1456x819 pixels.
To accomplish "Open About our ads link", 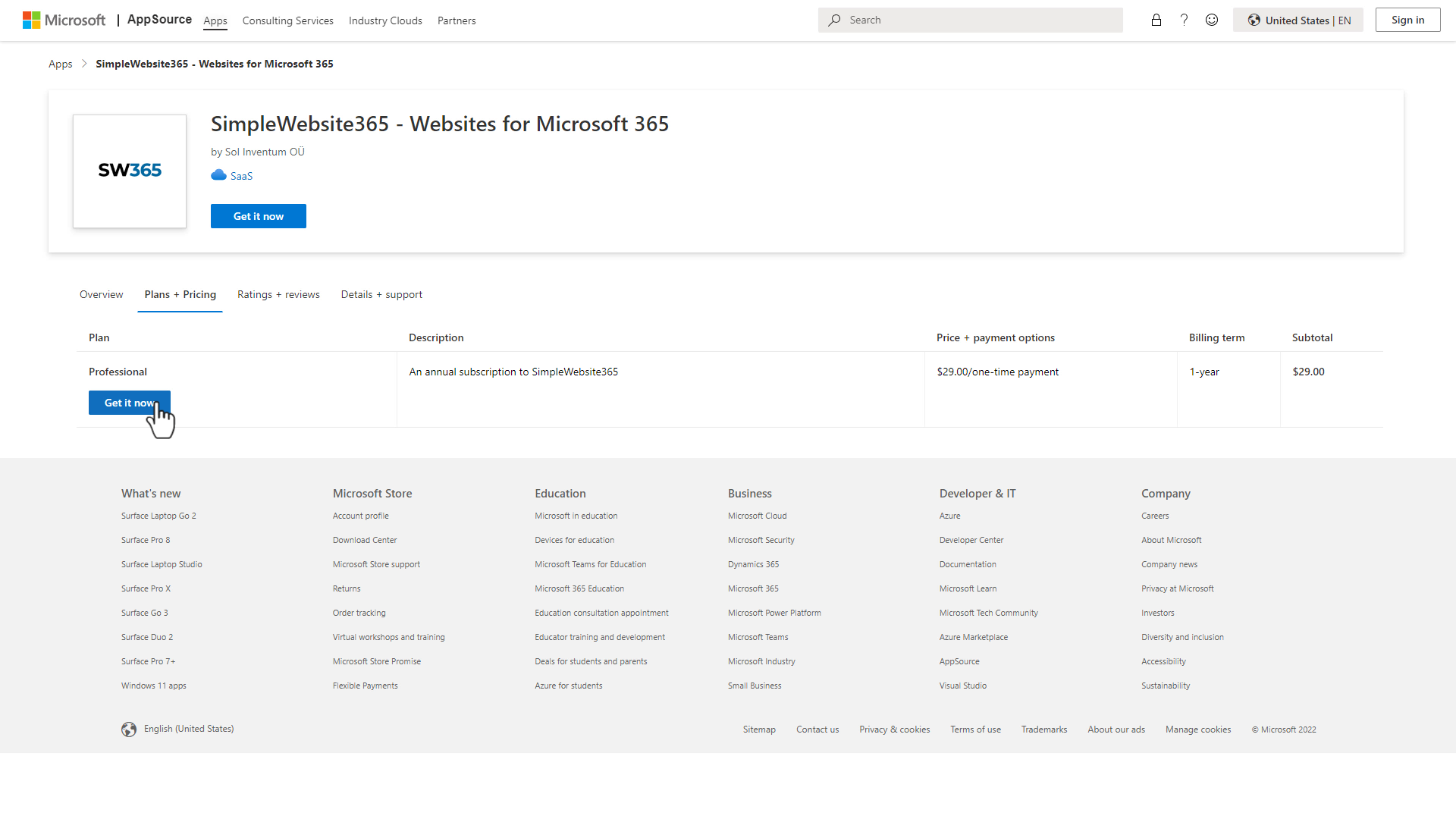I will pos(1116,730).
